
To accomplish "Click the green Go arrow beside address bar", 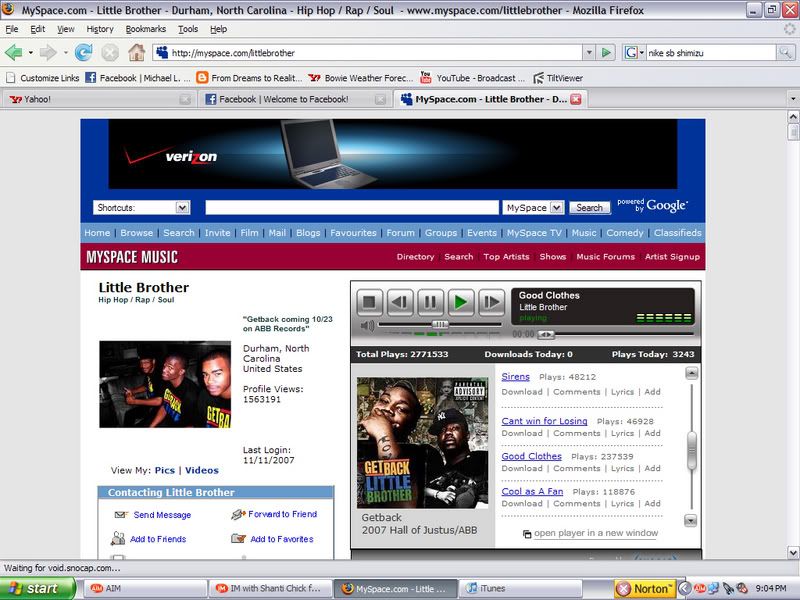I will tap(606, 52).
